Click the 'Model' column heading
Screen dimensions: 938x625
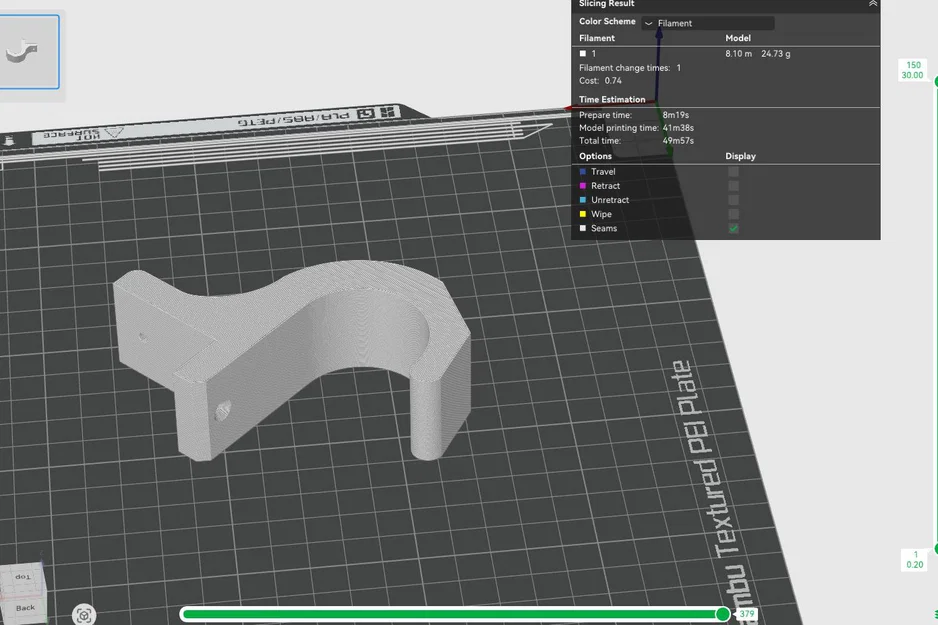pyautogui.click(x=738, y=38)
